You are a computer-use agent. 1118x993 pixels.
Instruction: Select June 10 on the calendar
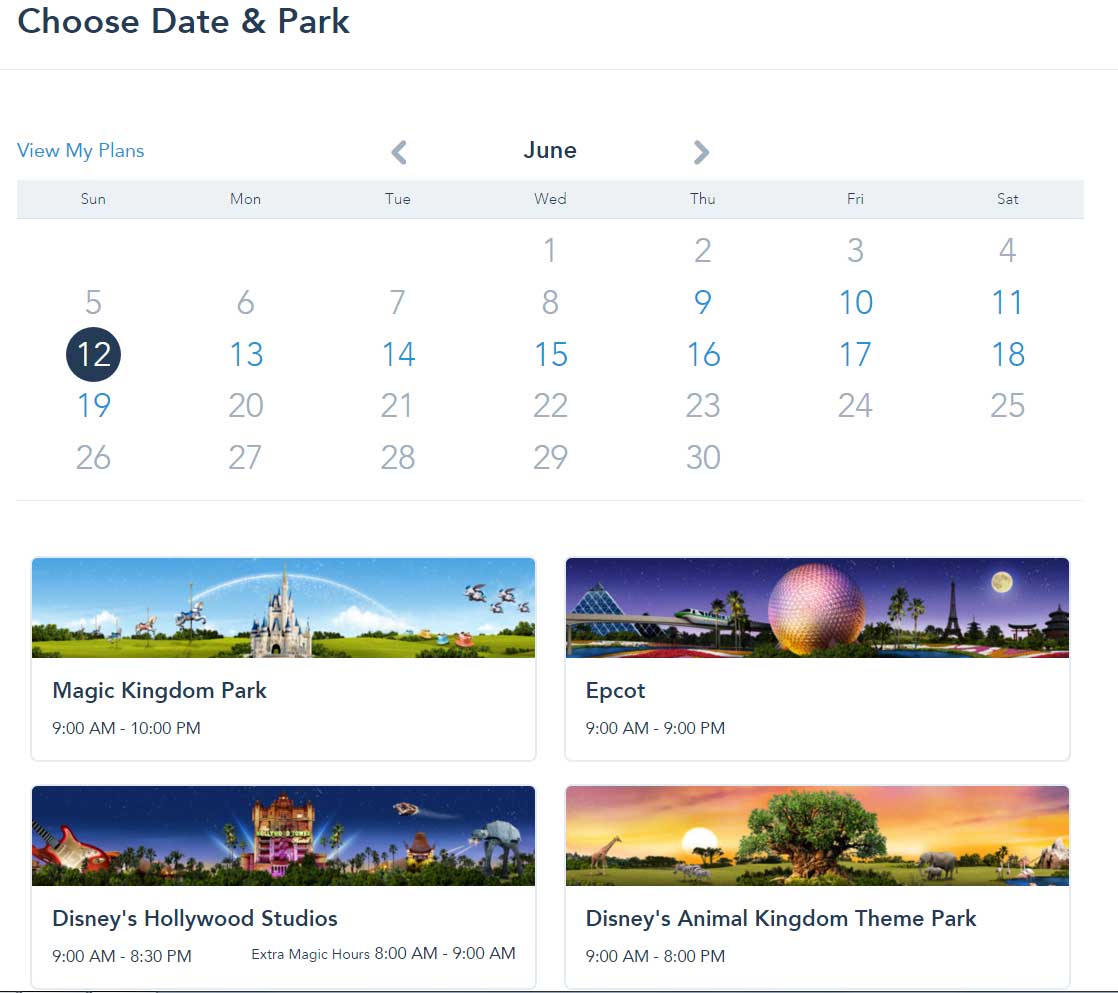coord(856,302)
